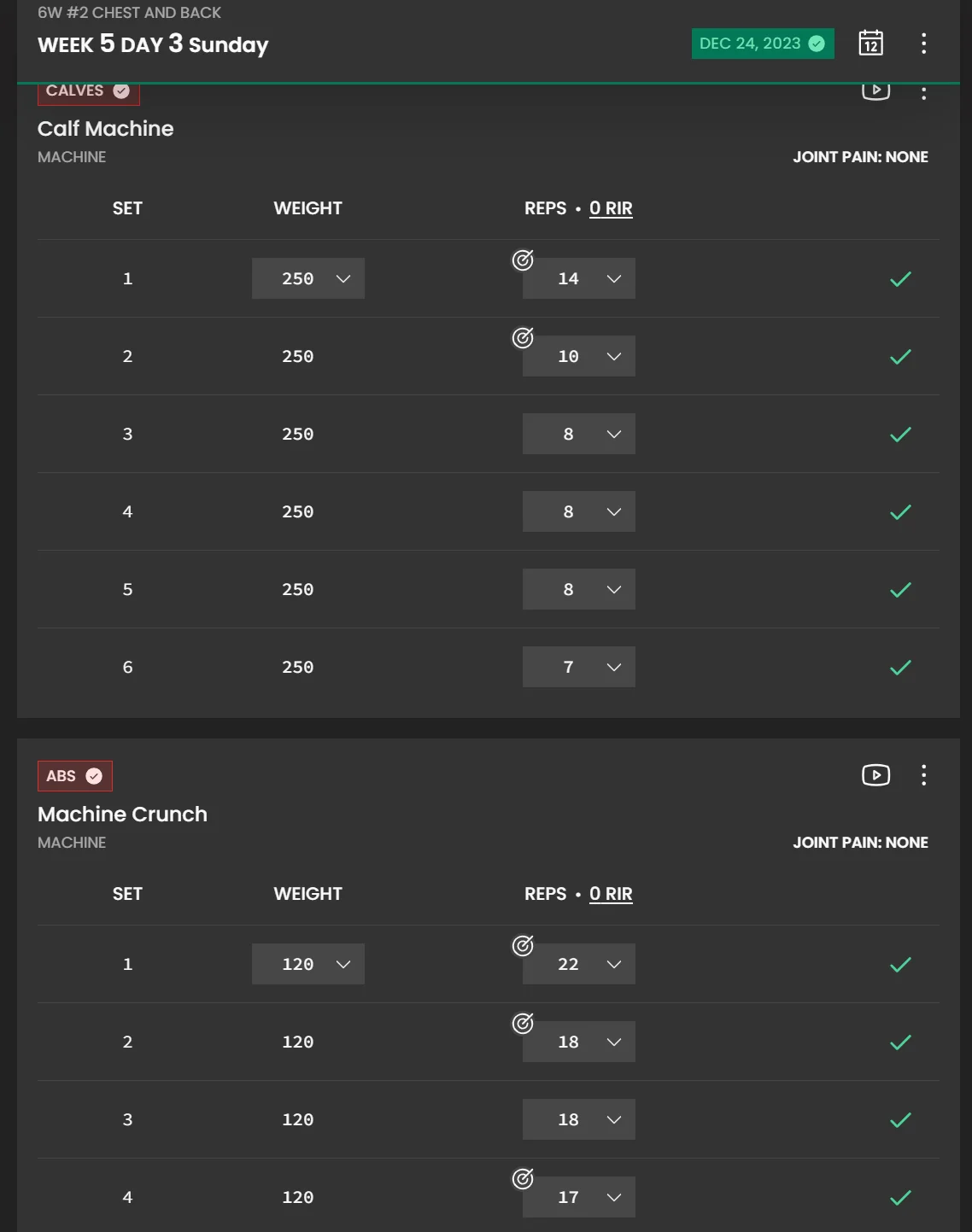Open the 0 RIR link for Calf Machine
Screen dimensions: 972x1232
tap(611, 208)
